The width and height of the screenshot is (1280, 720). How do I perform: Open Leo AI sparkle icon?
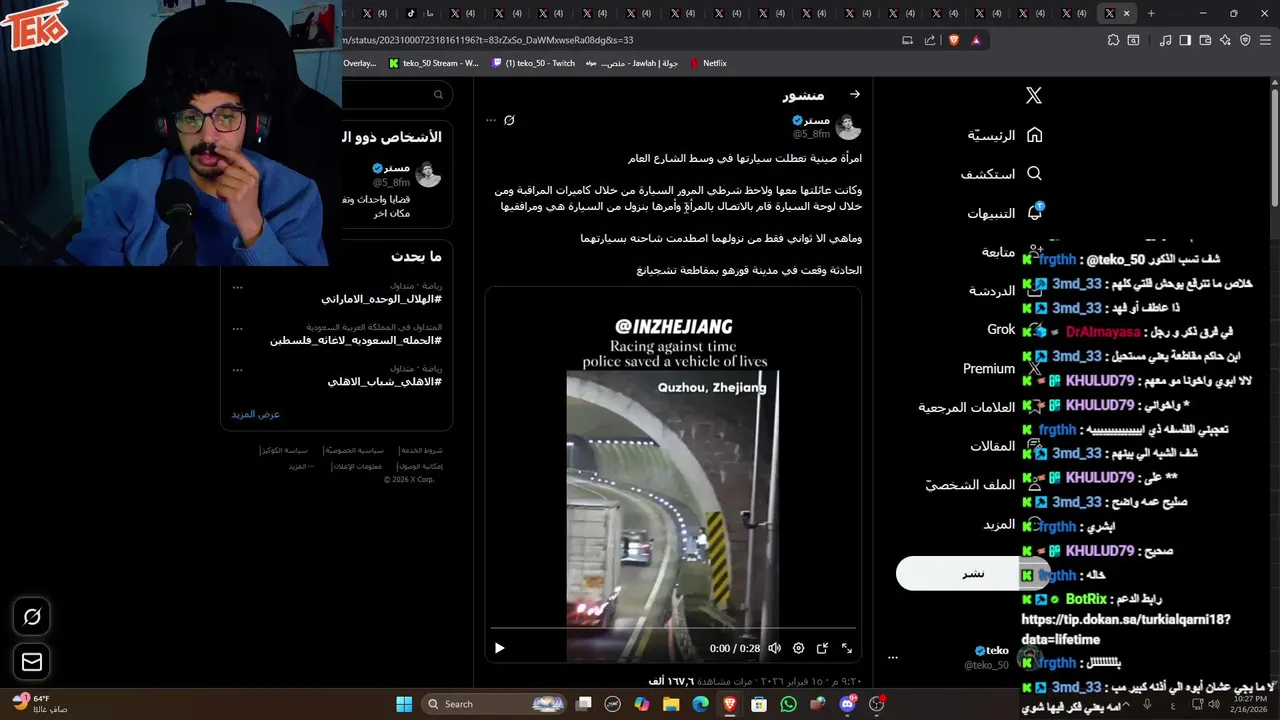pos(1225,40)
